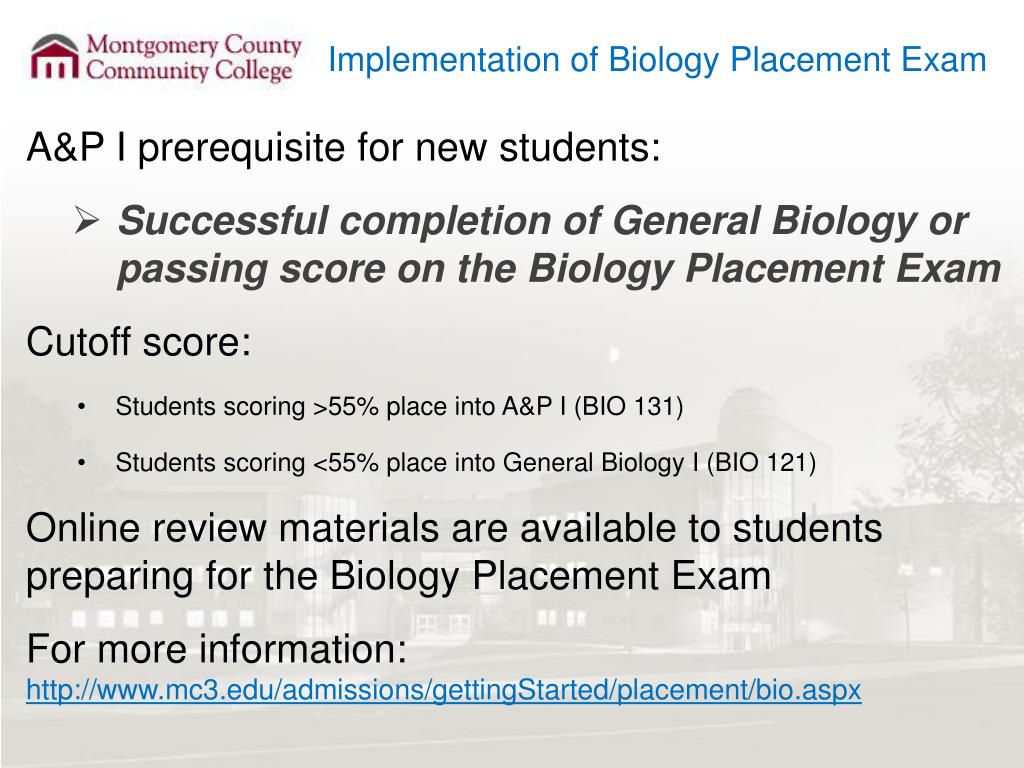Click the Online review materials paragraph
Image resolution: width=1024 pixels, height=768 pixels.
(454, 552)
